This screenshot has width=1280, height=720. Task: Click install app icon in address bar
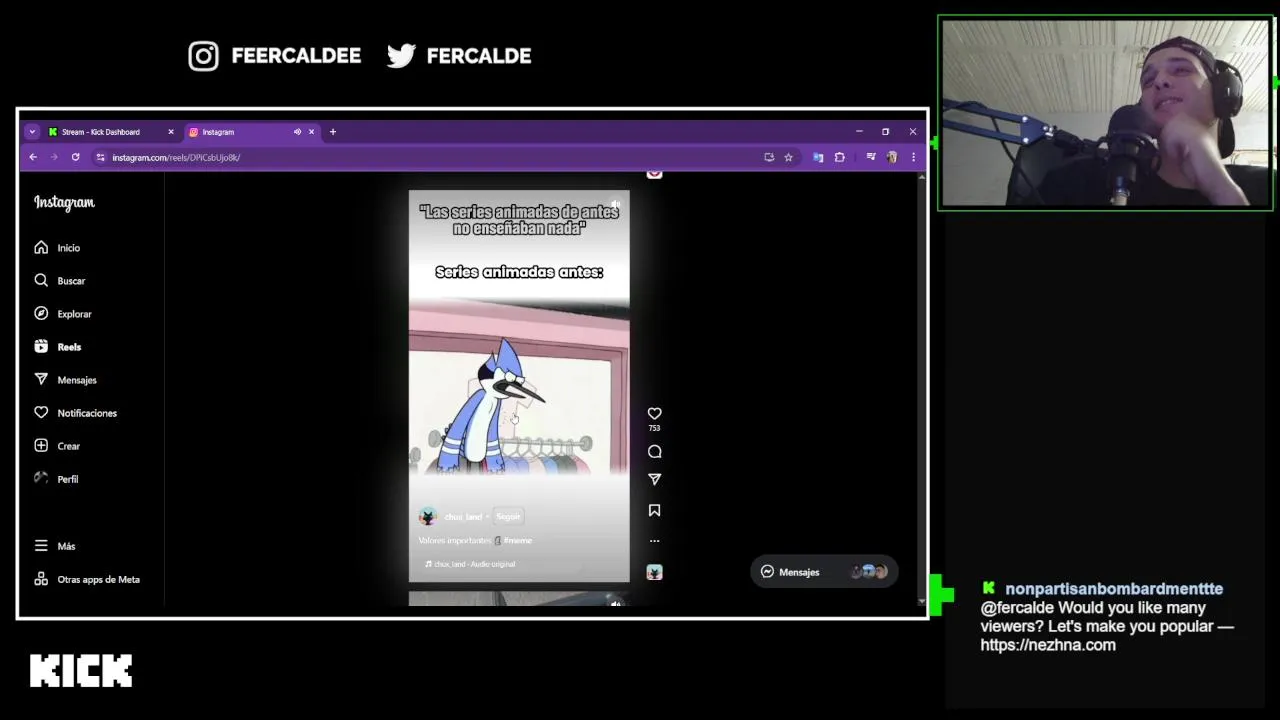(x=769, y=157)
